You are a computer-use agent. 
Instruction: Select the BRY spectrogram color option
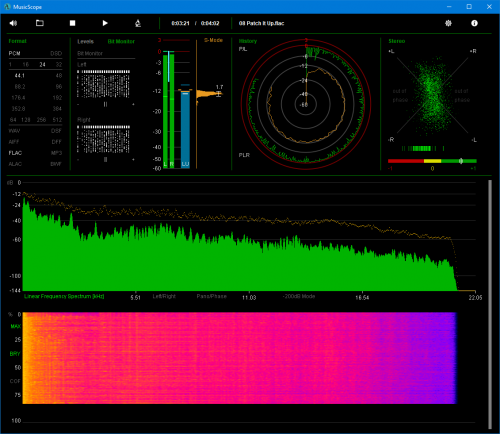15,354
